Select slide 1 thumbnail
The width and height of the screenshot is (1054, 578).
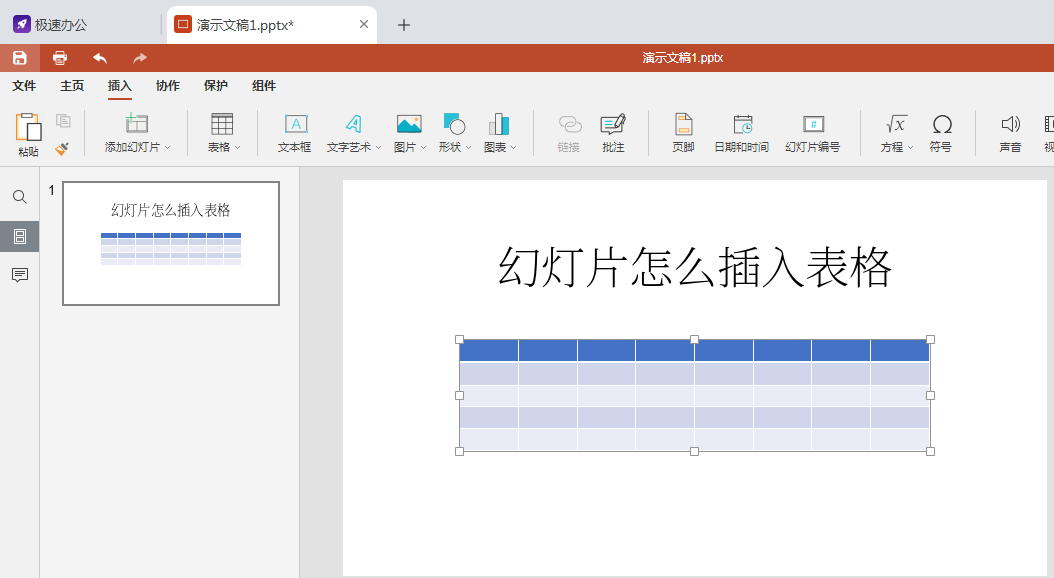click(x=171, y=243)
